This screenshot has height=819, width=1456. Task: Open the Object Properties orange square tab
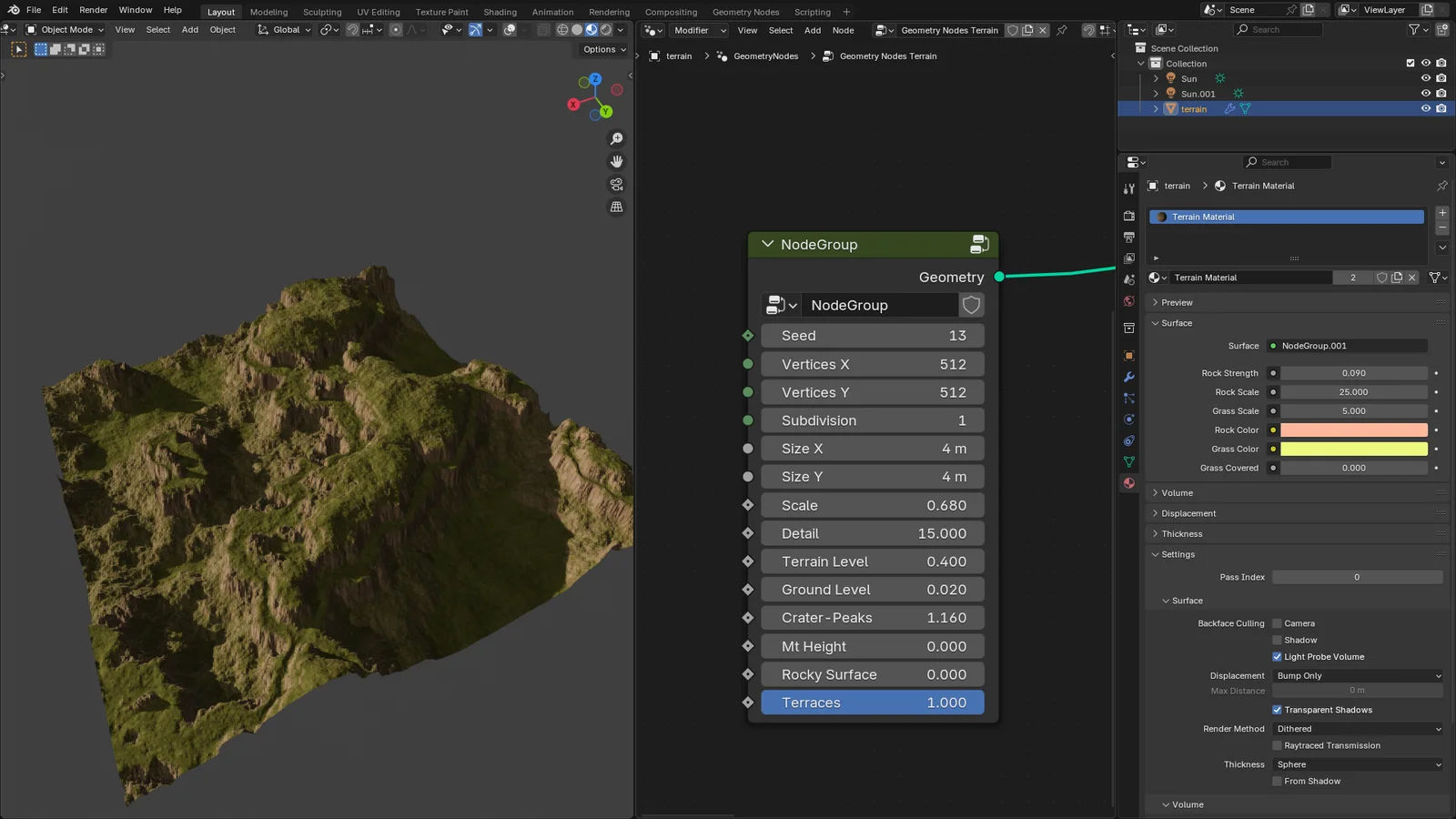[x=1128, y=355]
